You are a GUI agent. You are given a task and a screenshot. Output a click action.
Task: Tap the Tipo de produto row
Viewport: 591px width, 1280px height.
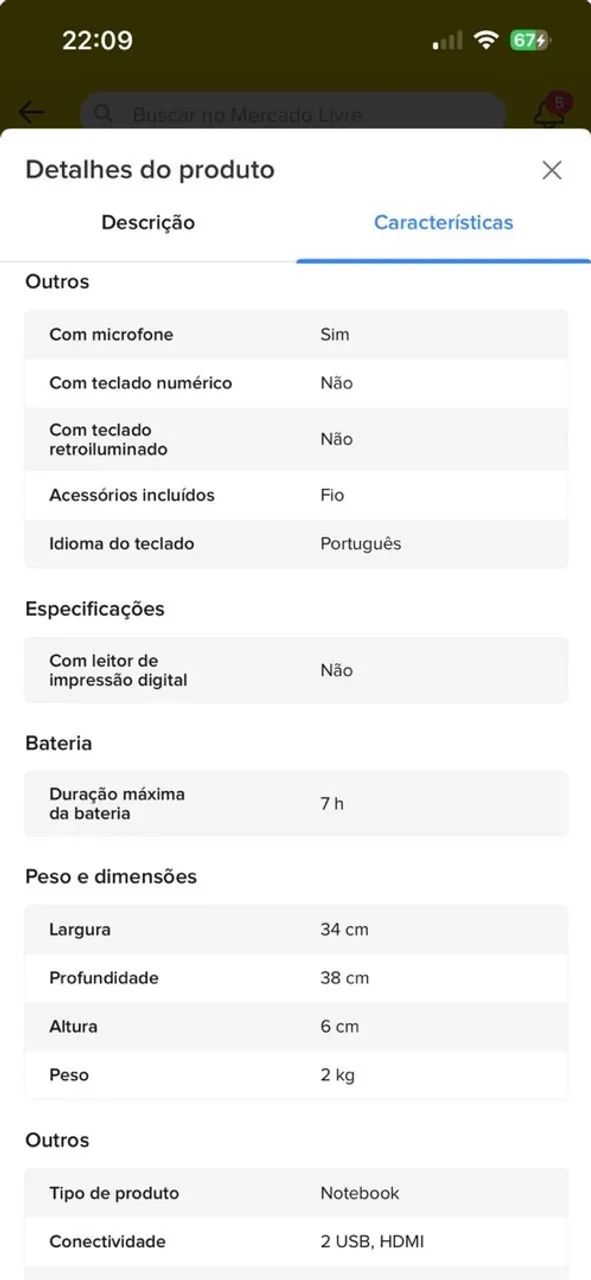coord(296,1193)
